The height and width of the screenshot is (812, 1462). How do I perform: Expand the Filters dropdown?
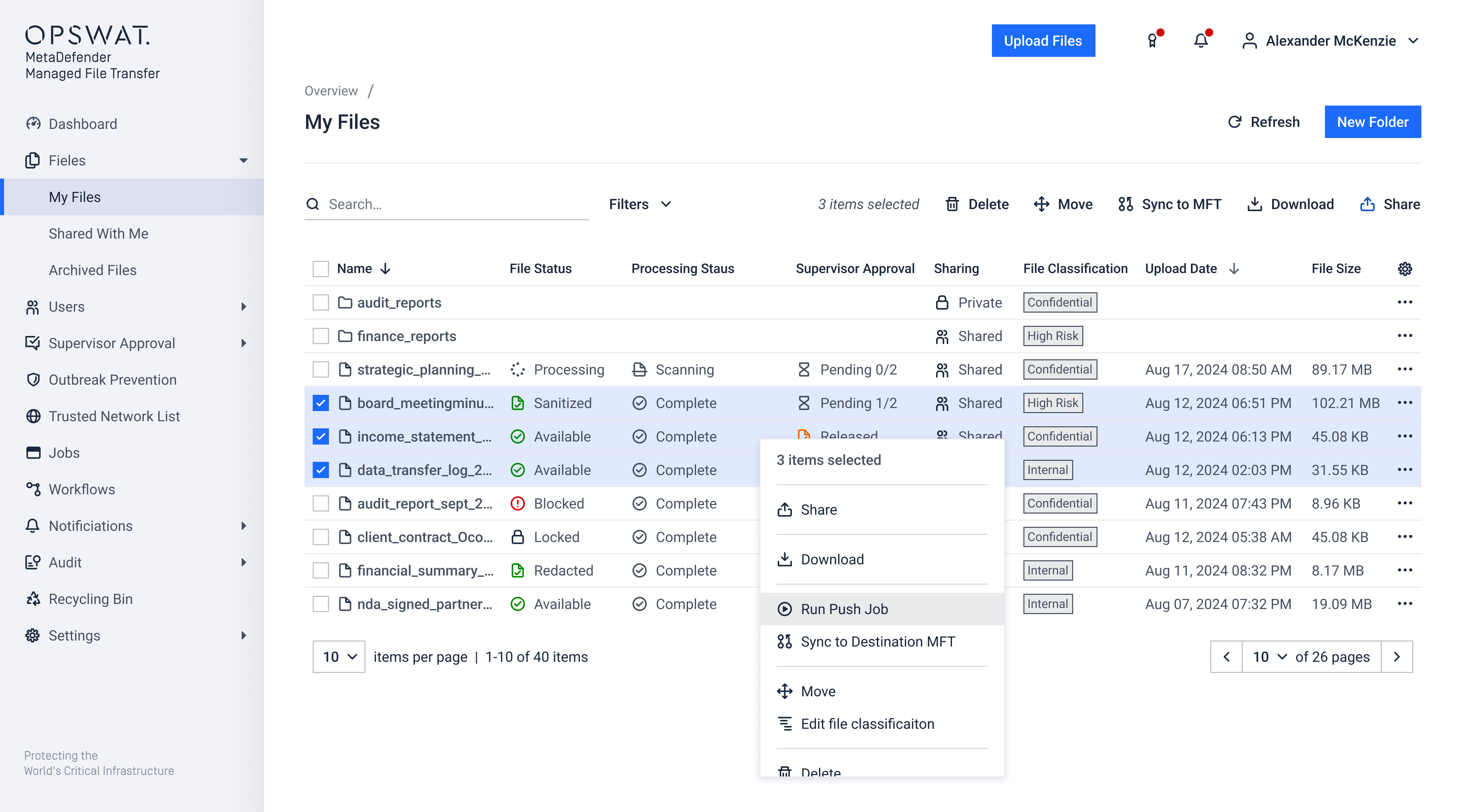pos(640,204)
